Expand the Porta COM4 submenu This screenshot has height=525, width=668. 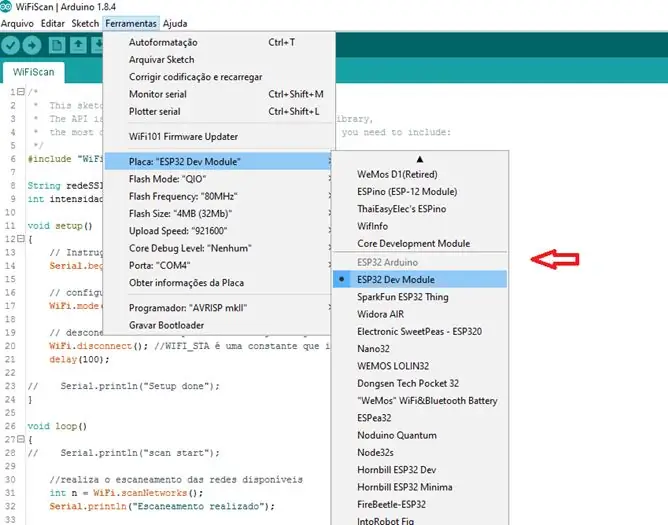click(218, 265)
